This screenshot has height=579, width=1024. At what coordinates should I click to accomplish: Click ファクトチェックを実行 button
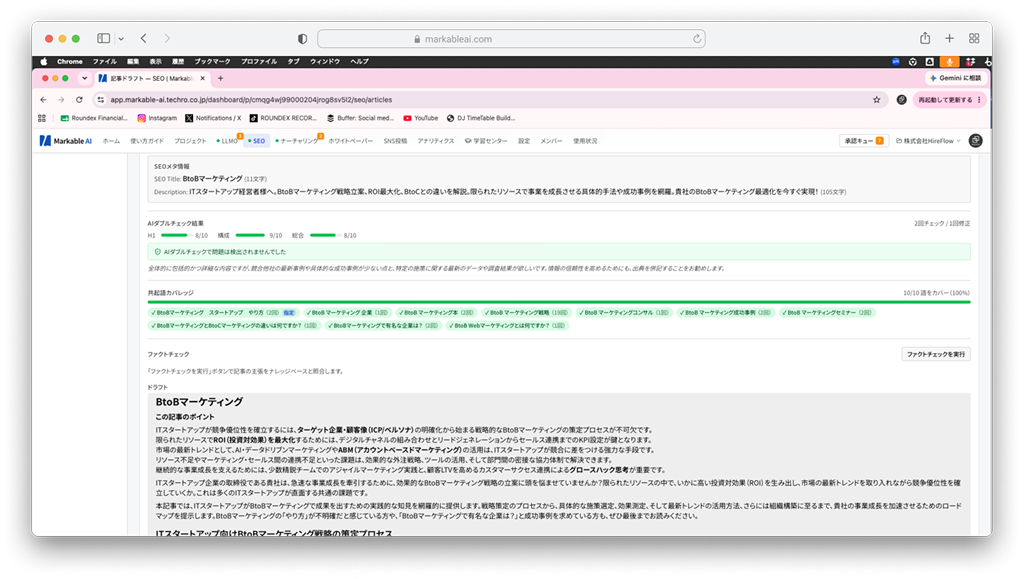tap(935, 354)
